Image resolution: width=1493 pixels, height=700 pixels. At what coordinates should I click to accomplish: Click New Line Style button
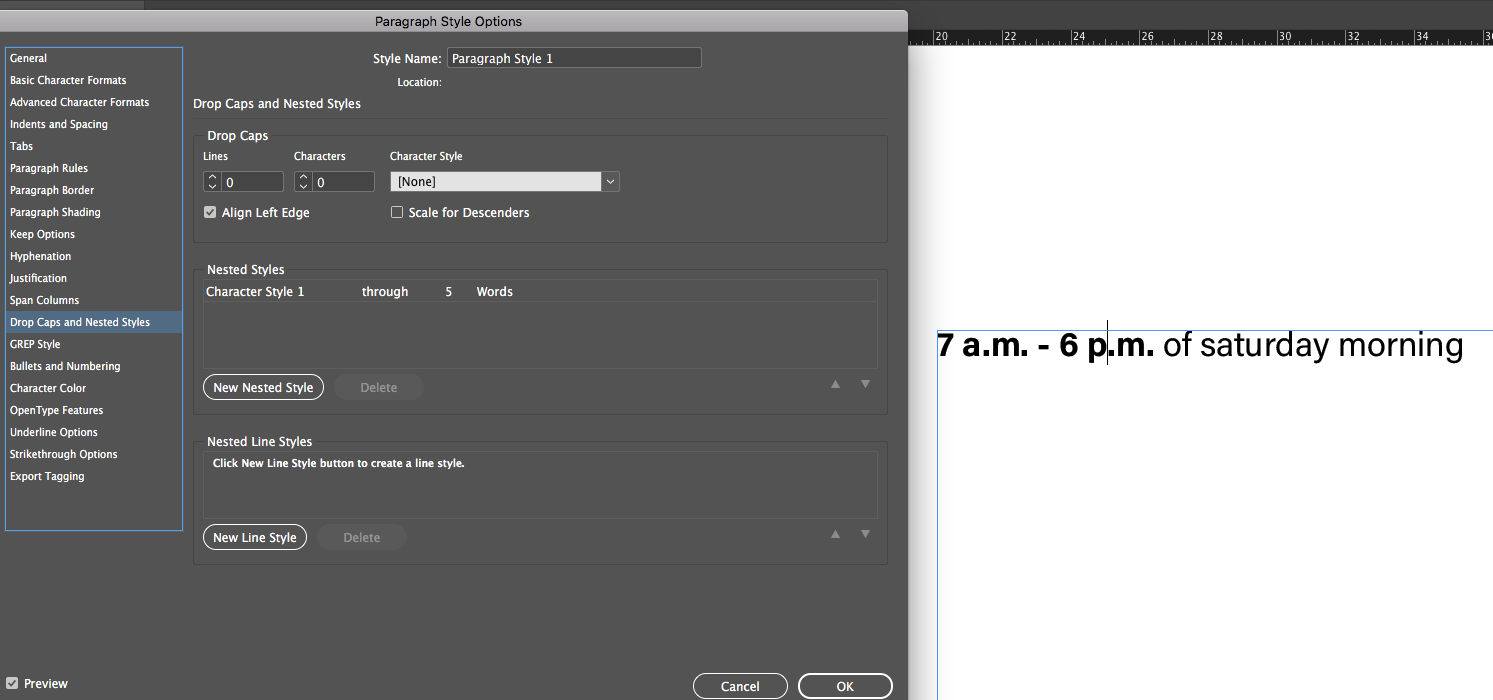(x=255, y=537)
